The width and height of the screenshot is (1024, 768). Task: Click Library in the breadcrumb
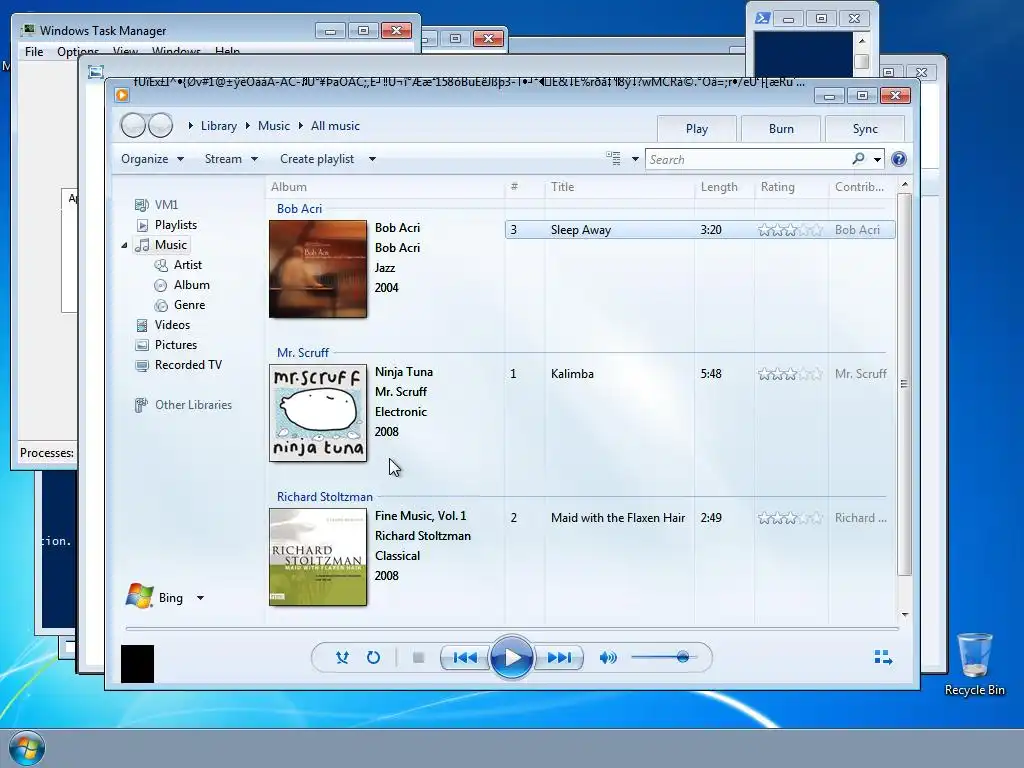click(x=219, y=126)
